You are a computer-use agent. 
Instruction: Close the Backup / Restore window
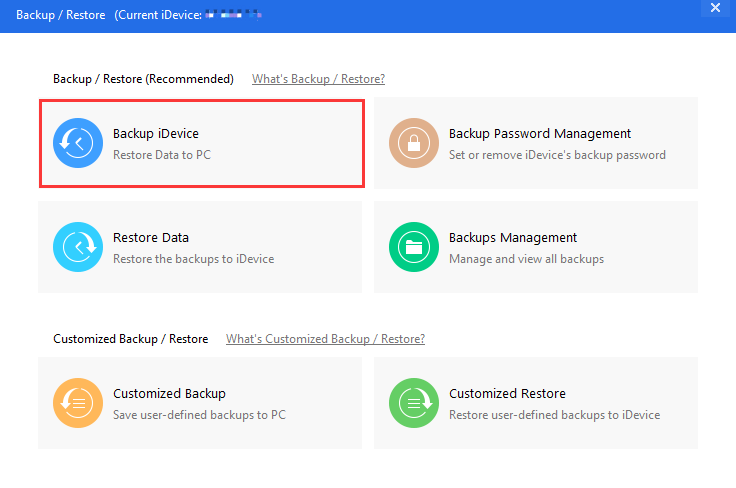pos(715,8)
